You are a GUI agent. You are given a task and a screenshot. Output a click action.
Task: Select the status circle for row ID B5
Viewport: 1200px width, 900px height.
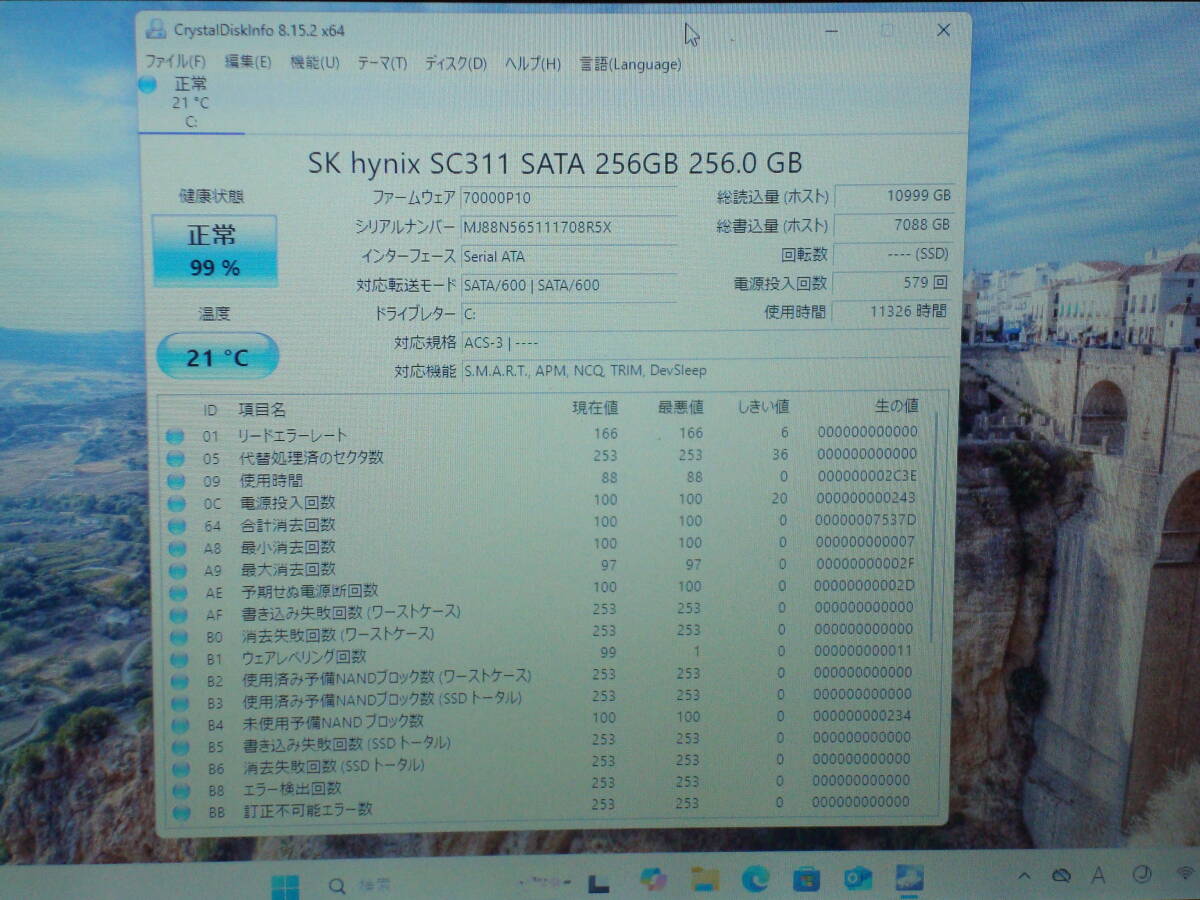coord(180,747)
